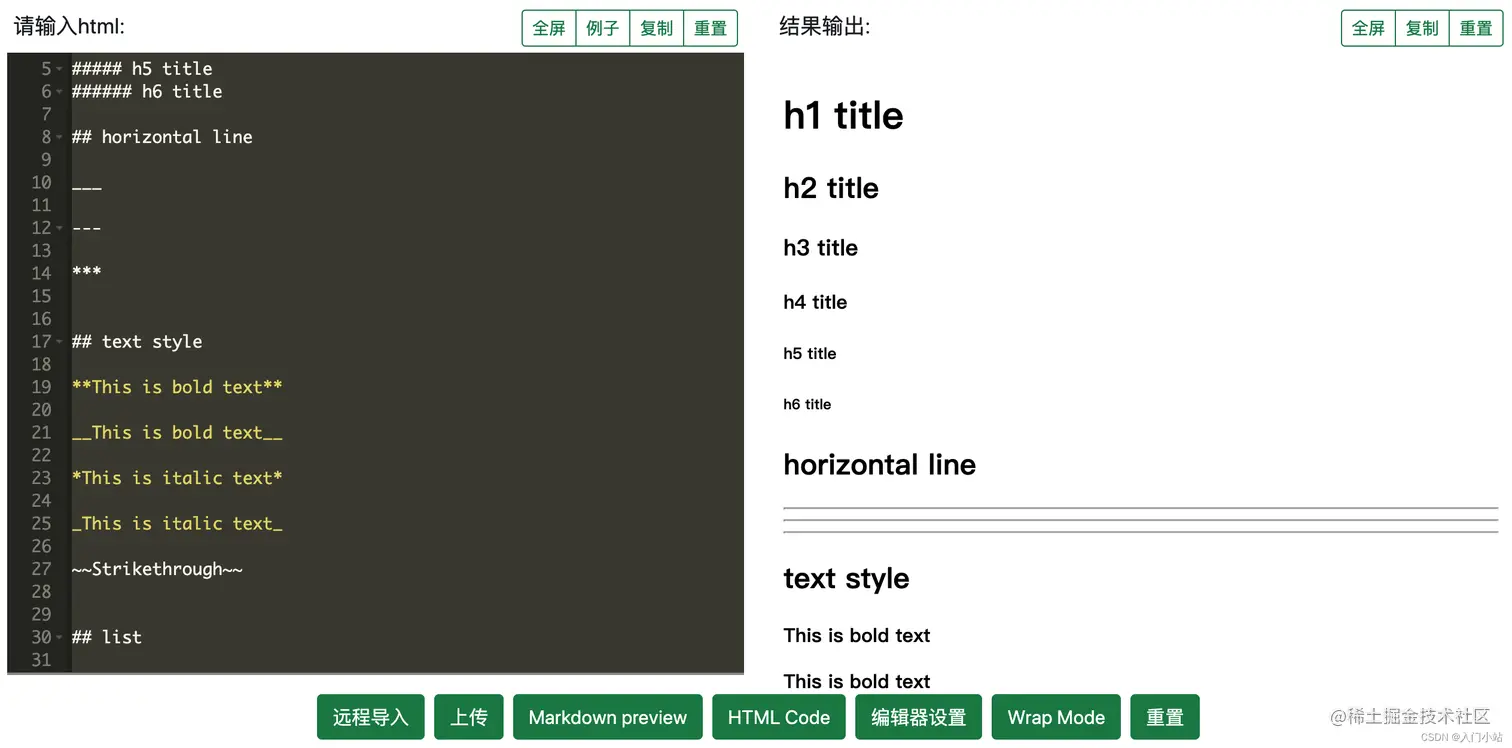Collapse fold arrow at line 17
The image size is (1512, 748).
[x=60, y=342]
